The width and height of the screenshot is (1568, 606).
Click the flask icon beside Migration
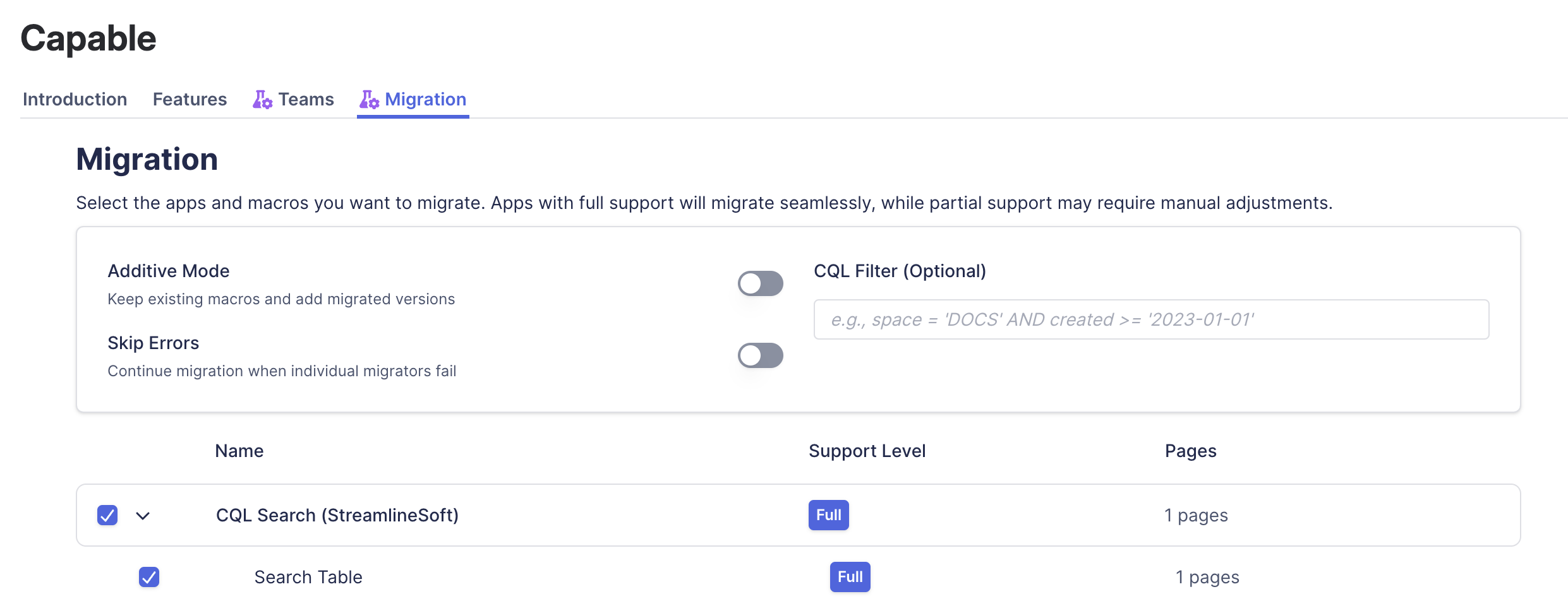click(x=369, y=100)
